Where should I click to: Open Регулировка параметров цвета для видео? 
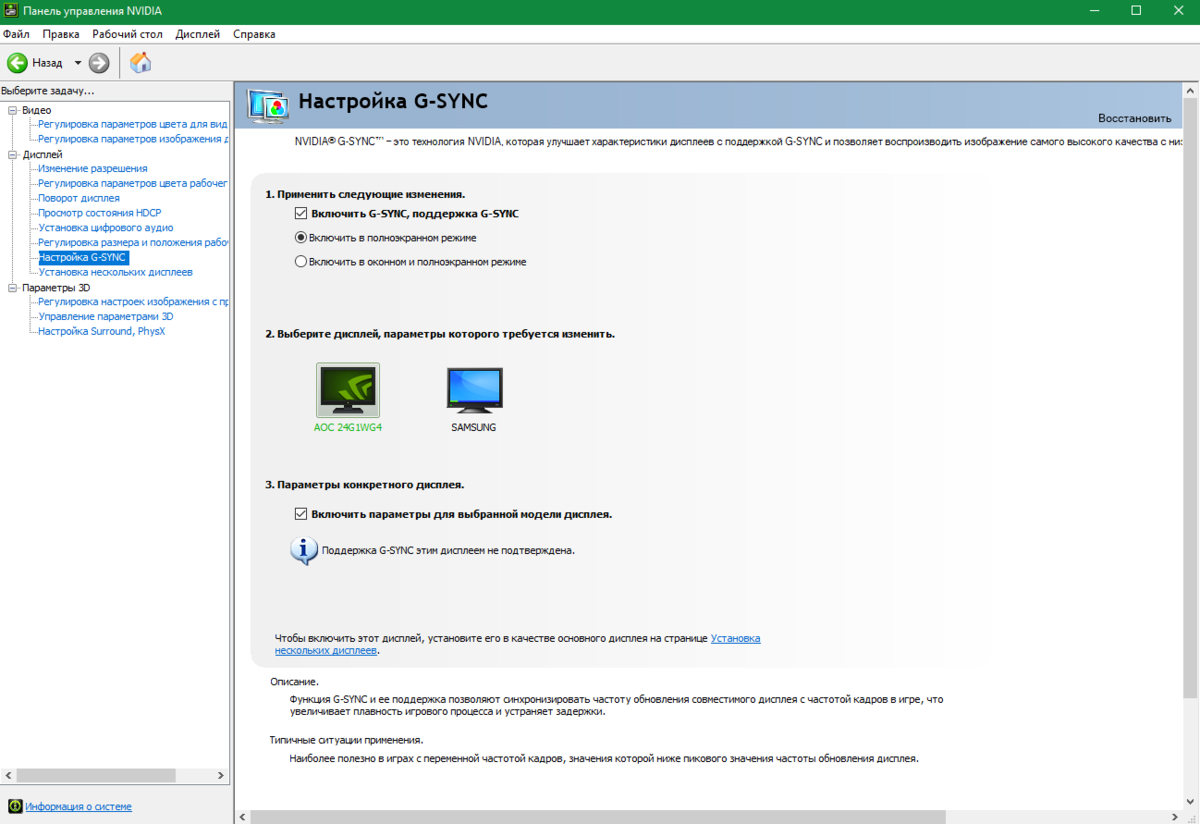point(133,125)
